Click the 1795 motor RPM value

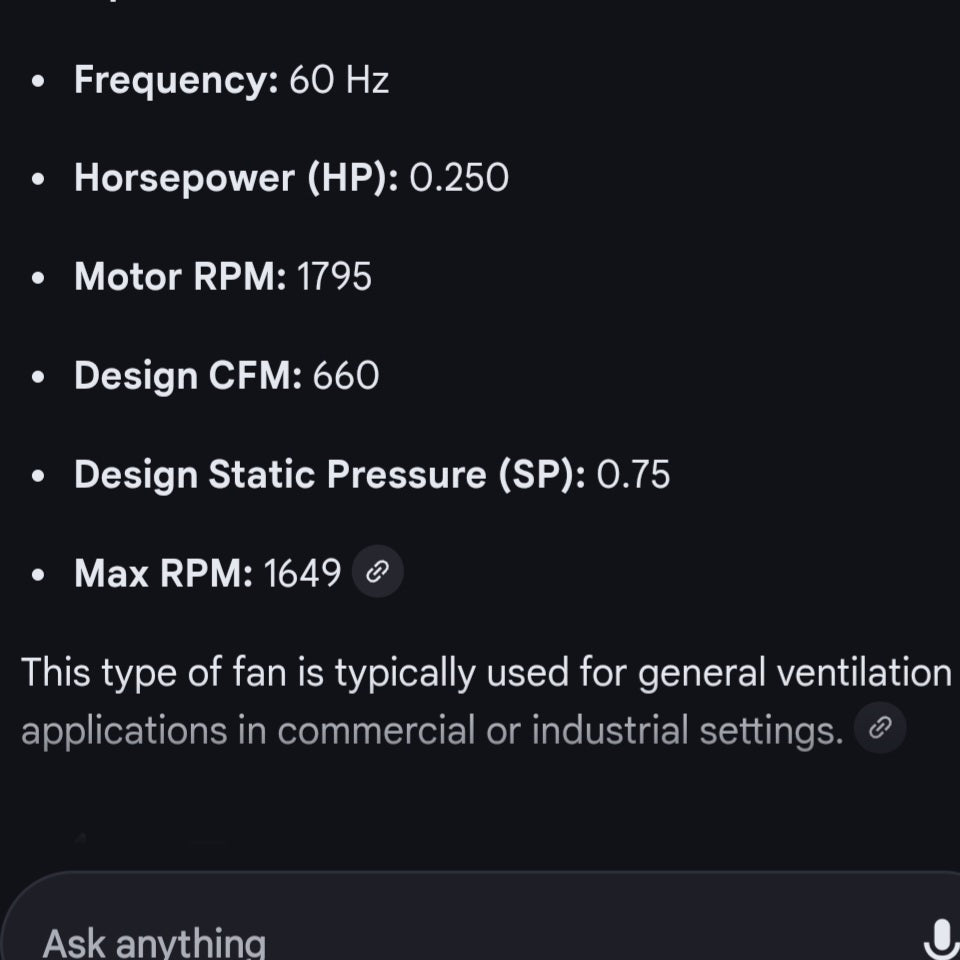click(x=334, y=277)
